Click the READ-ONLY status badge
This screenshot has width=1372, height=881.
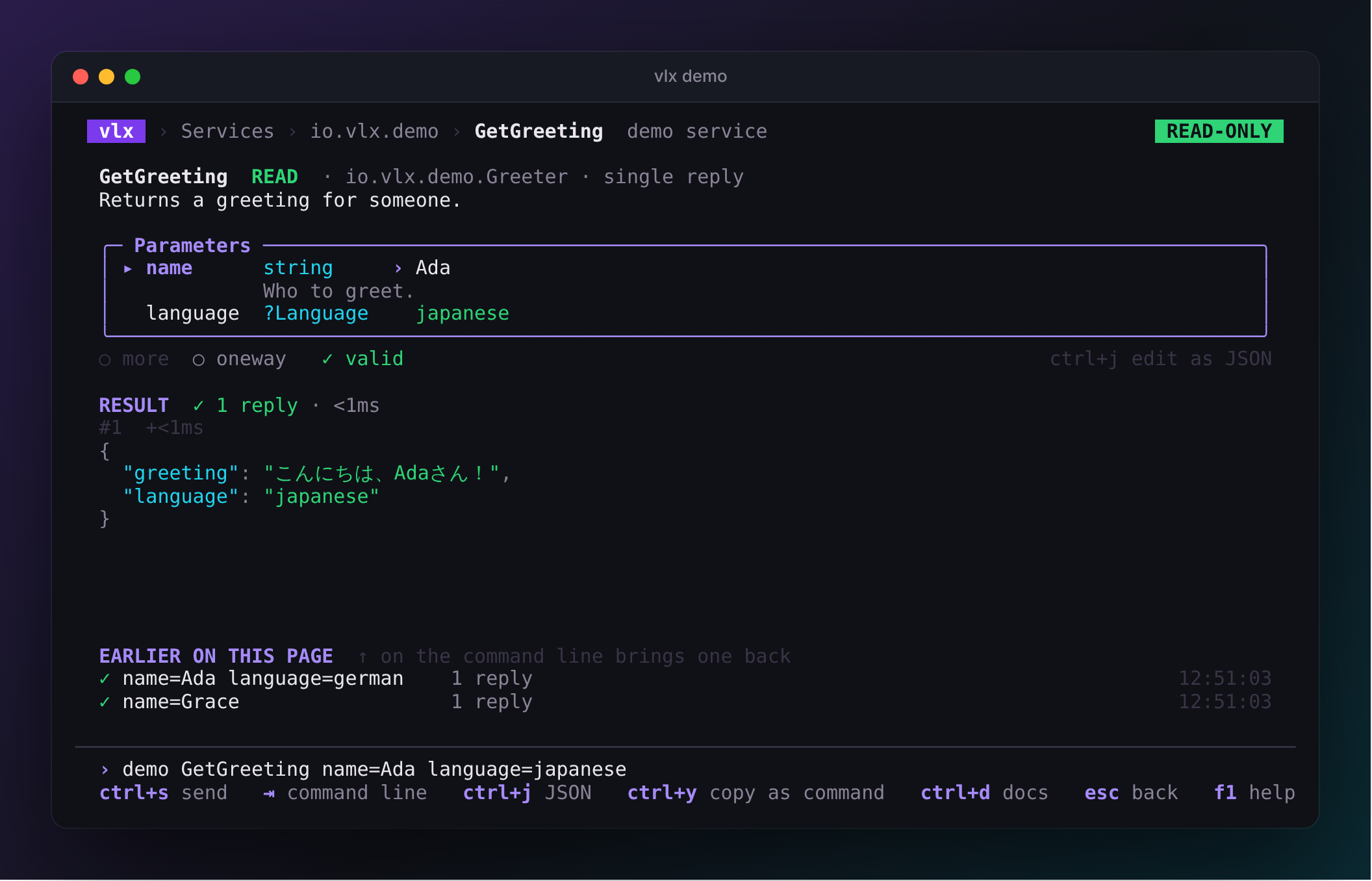(1219, 131)
